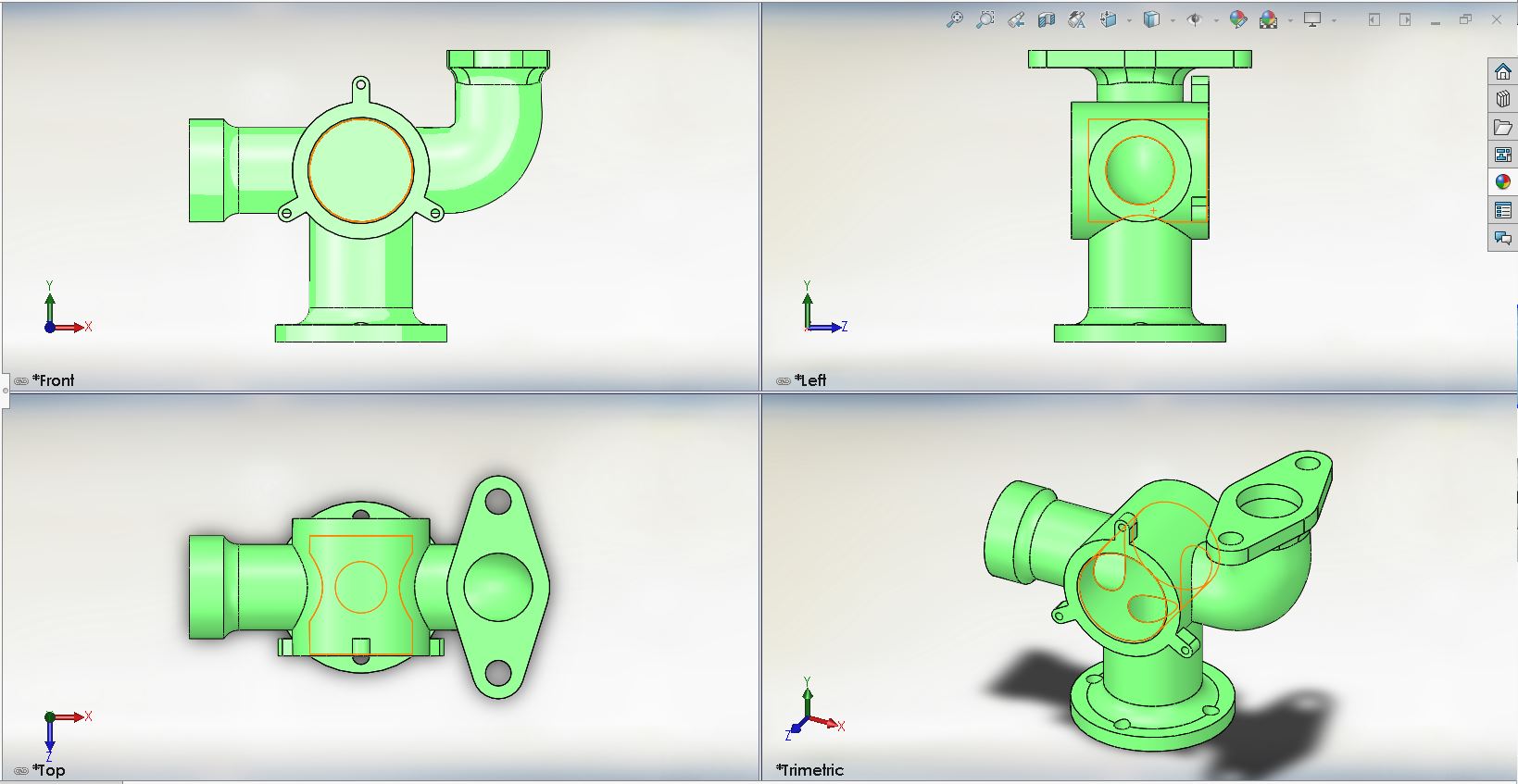The height and width of the screenshot is (784, 1518).
Task: Open the SOLIDWORKS Forum chat tab
Action: (1502, 239)
